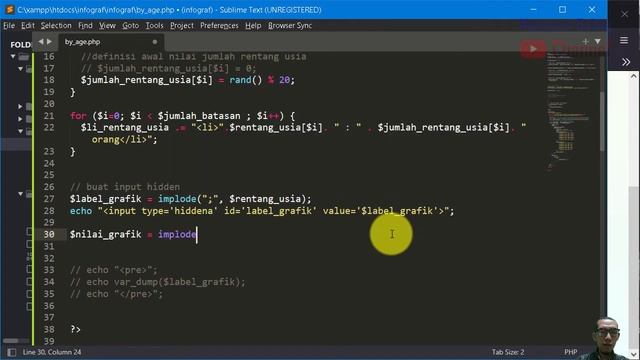Viewport: 640px width, 360px height.
Task: Open the Project menu
Action: 182,25
